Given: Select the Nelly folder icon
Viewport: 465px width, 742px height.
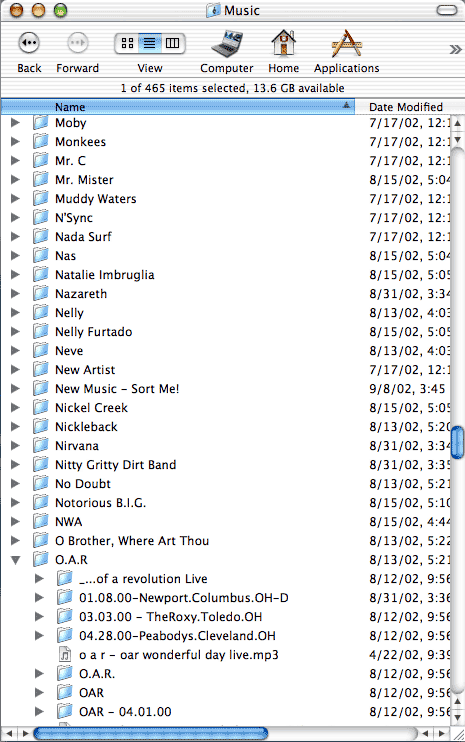Looking at the screenshot, I should (41, 312).
